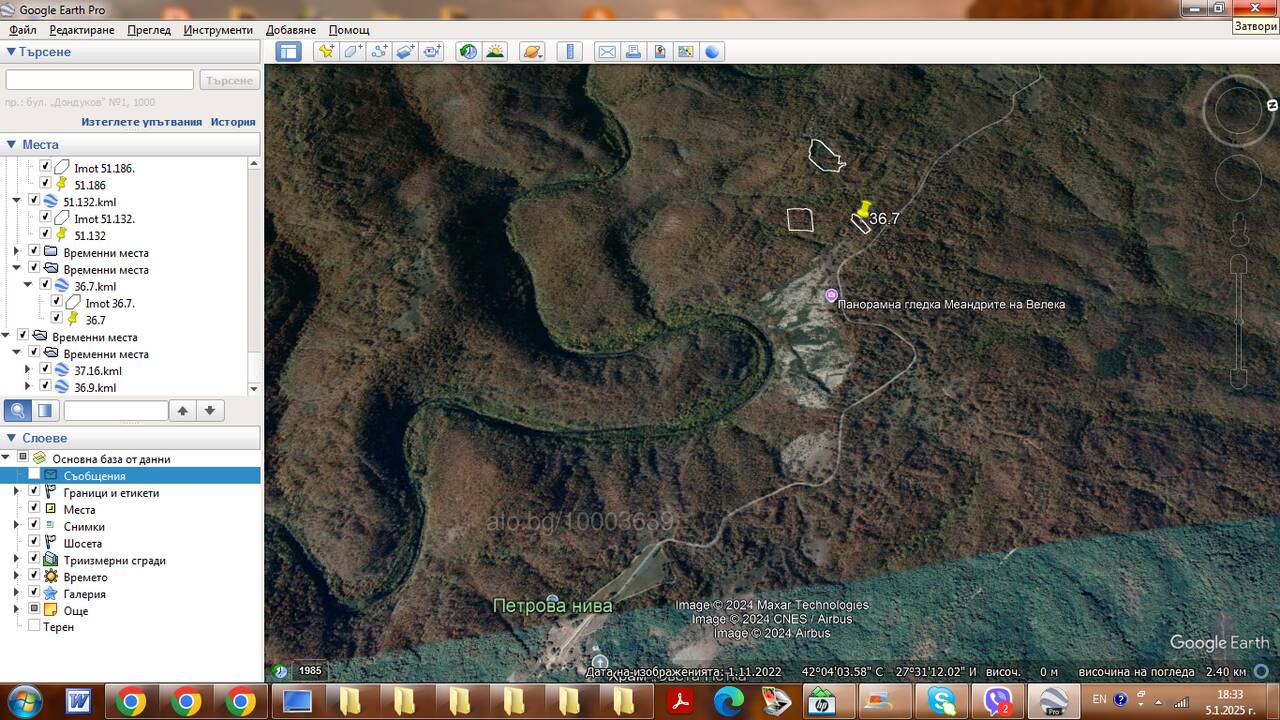Email the view with envelope icon

click(607, 52)
